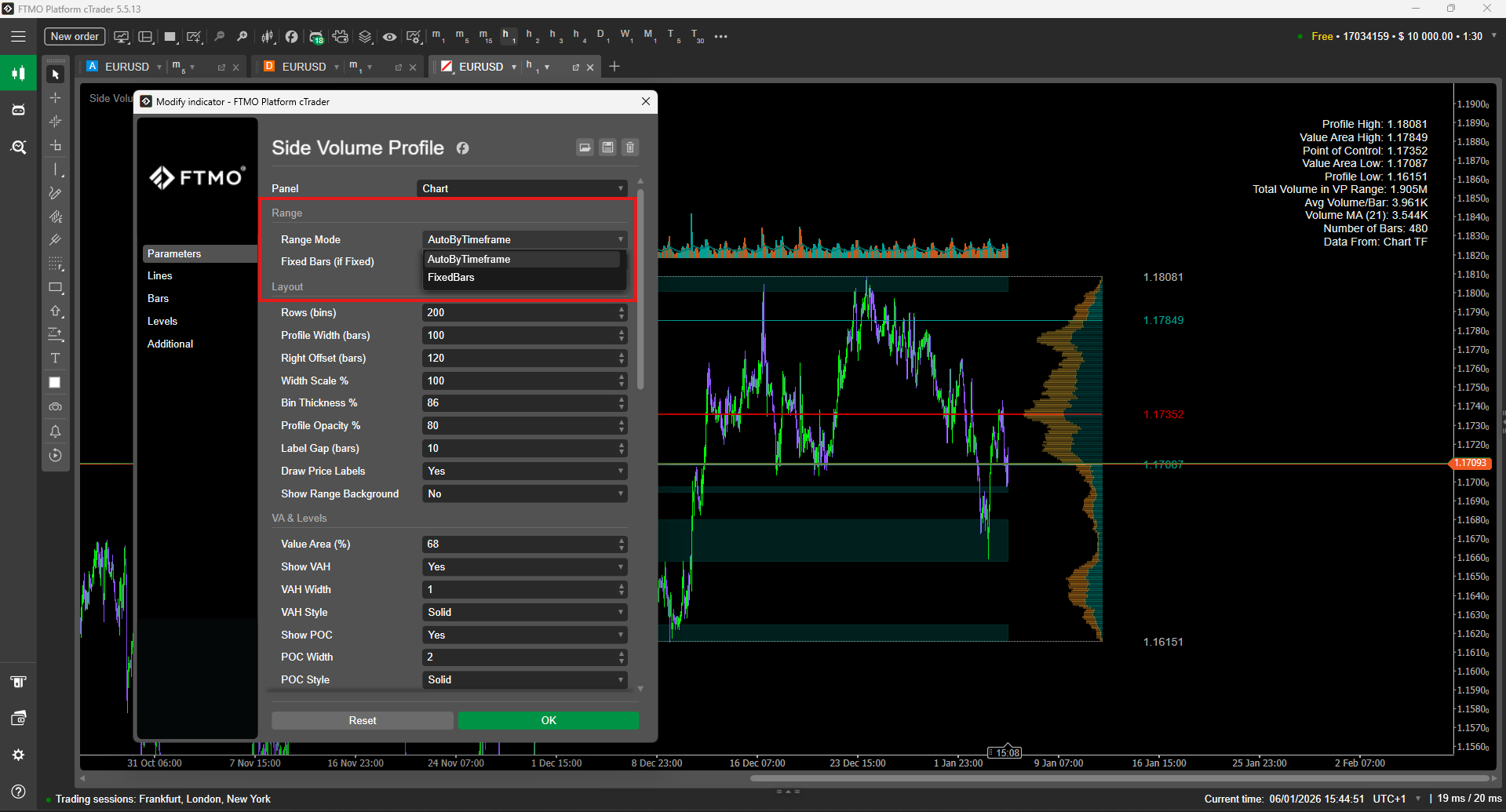Switch to the EURUSD m5 chart tab
Screen dimensions: 1506x812
(127, 67)
